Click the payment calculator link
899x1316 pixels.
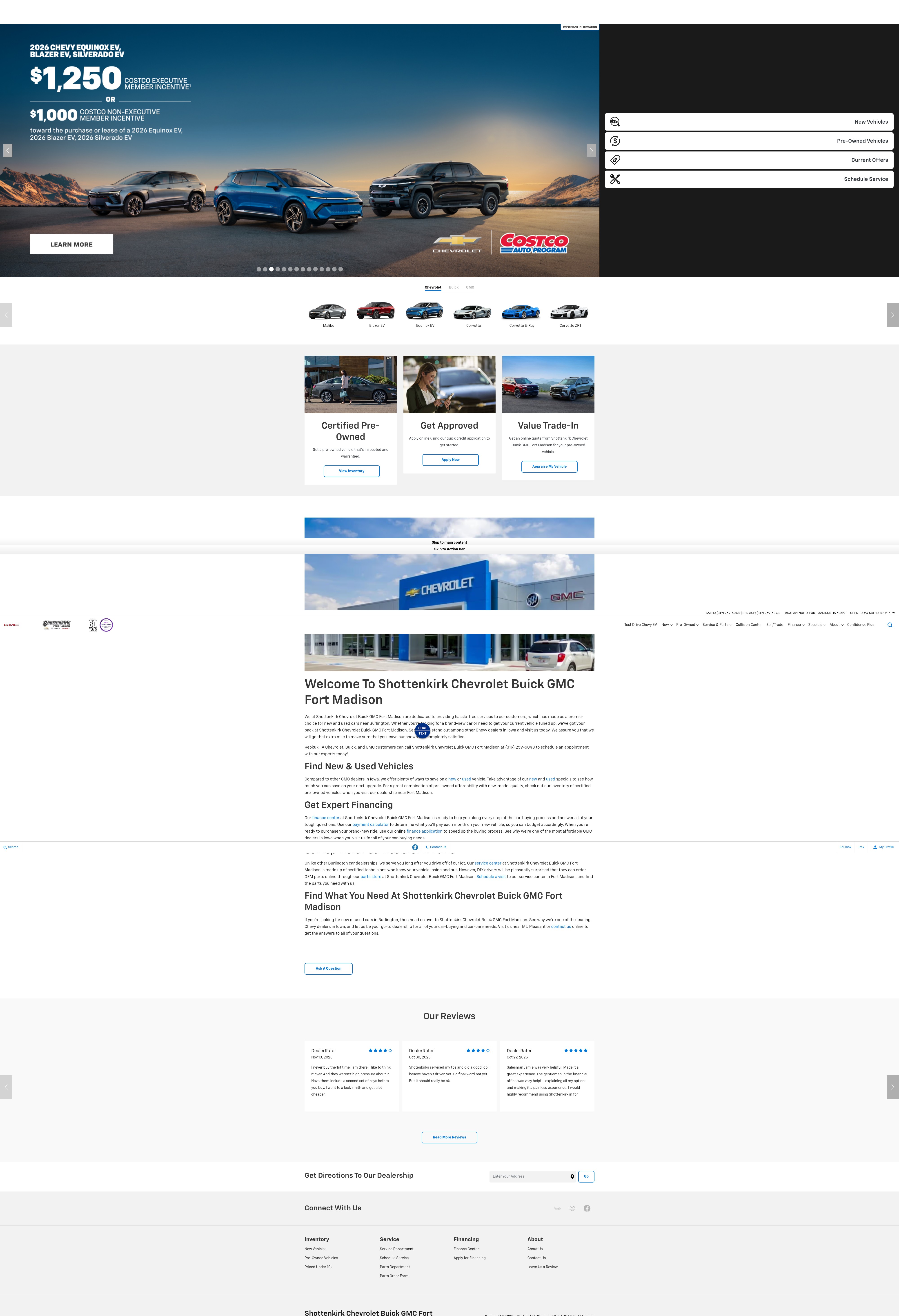point(370,825)
